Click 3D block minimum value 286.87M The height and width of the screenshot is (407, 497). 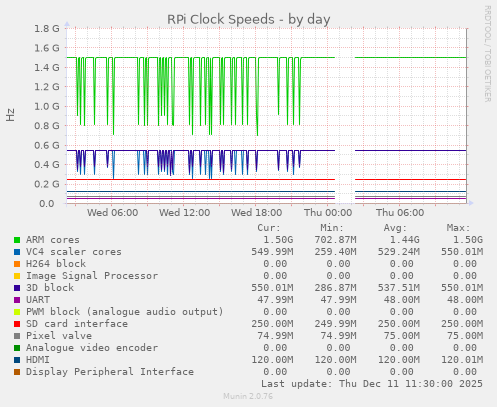click(x=335, y=288)
